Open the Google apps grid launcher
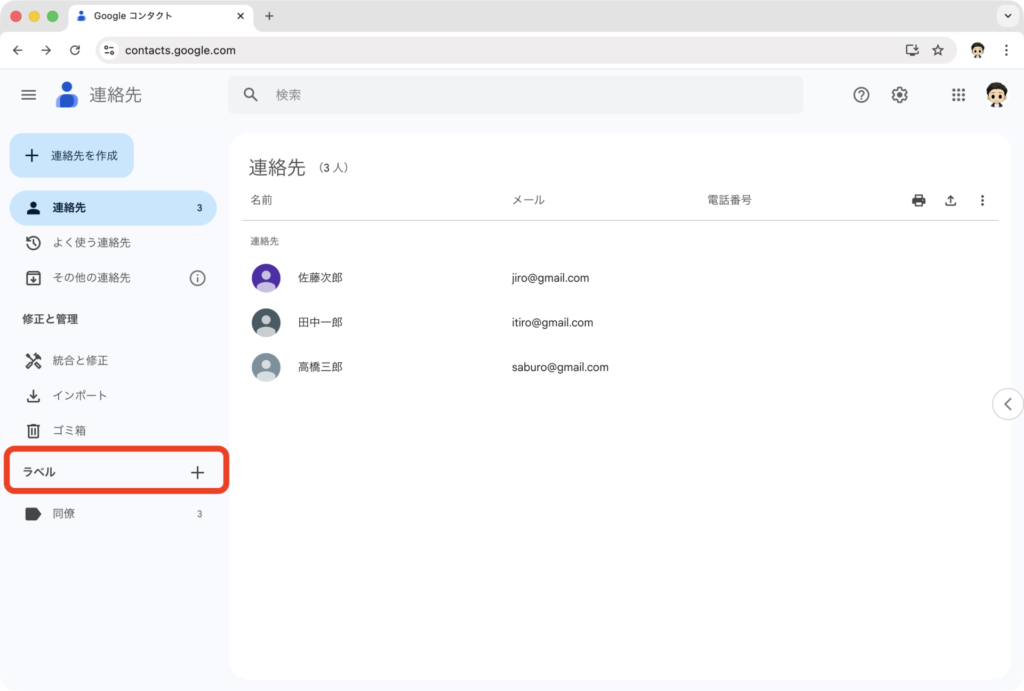The width and height of the screenshot is (1024, 691). [958, 95]
